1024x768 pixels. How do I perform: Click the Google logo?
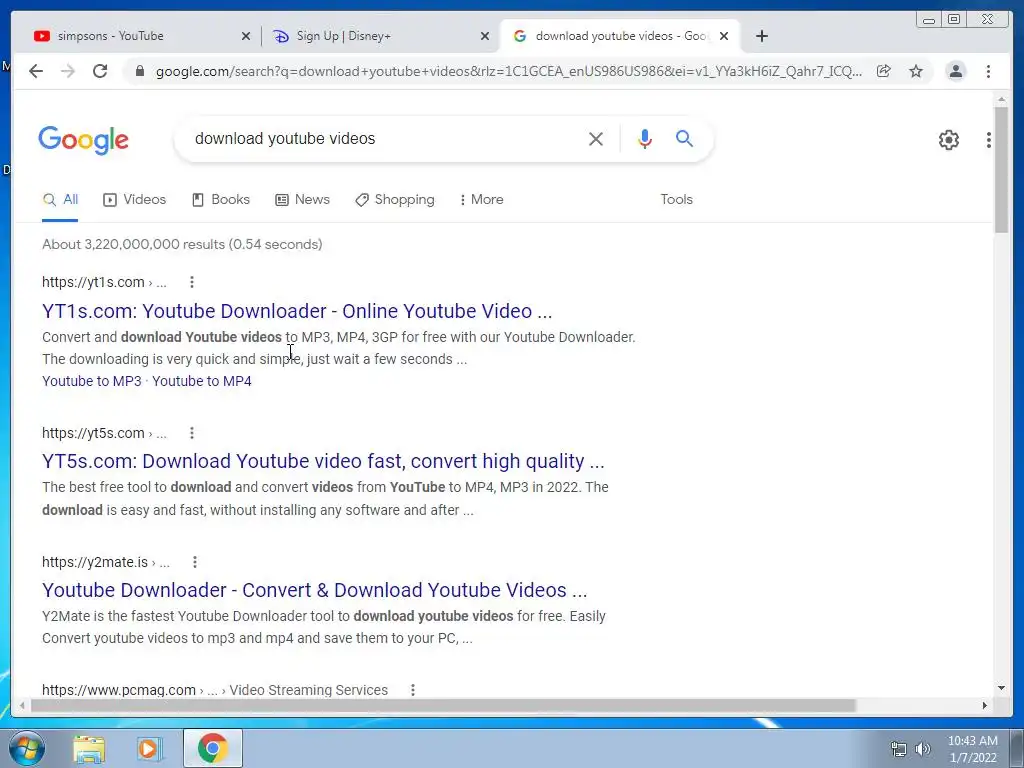coord(84,140)
